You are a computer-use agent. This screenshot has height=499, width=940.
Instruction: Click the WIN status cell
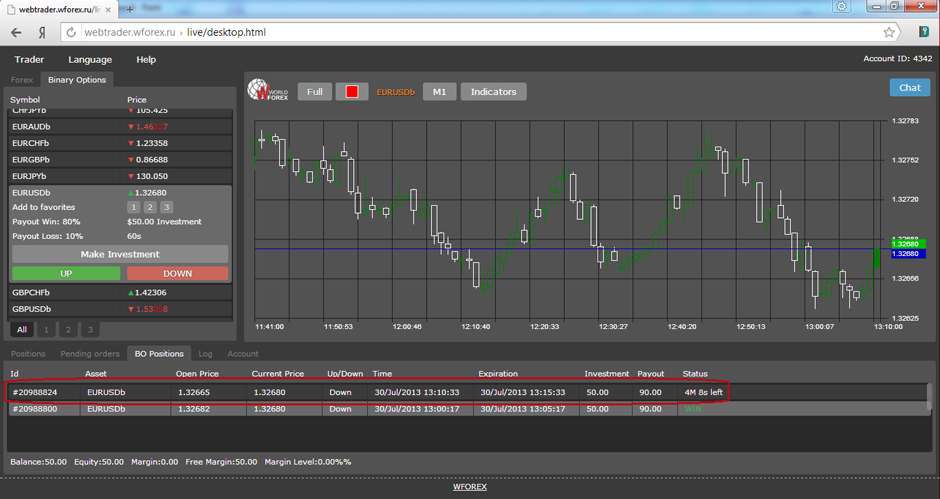(693, 409)
